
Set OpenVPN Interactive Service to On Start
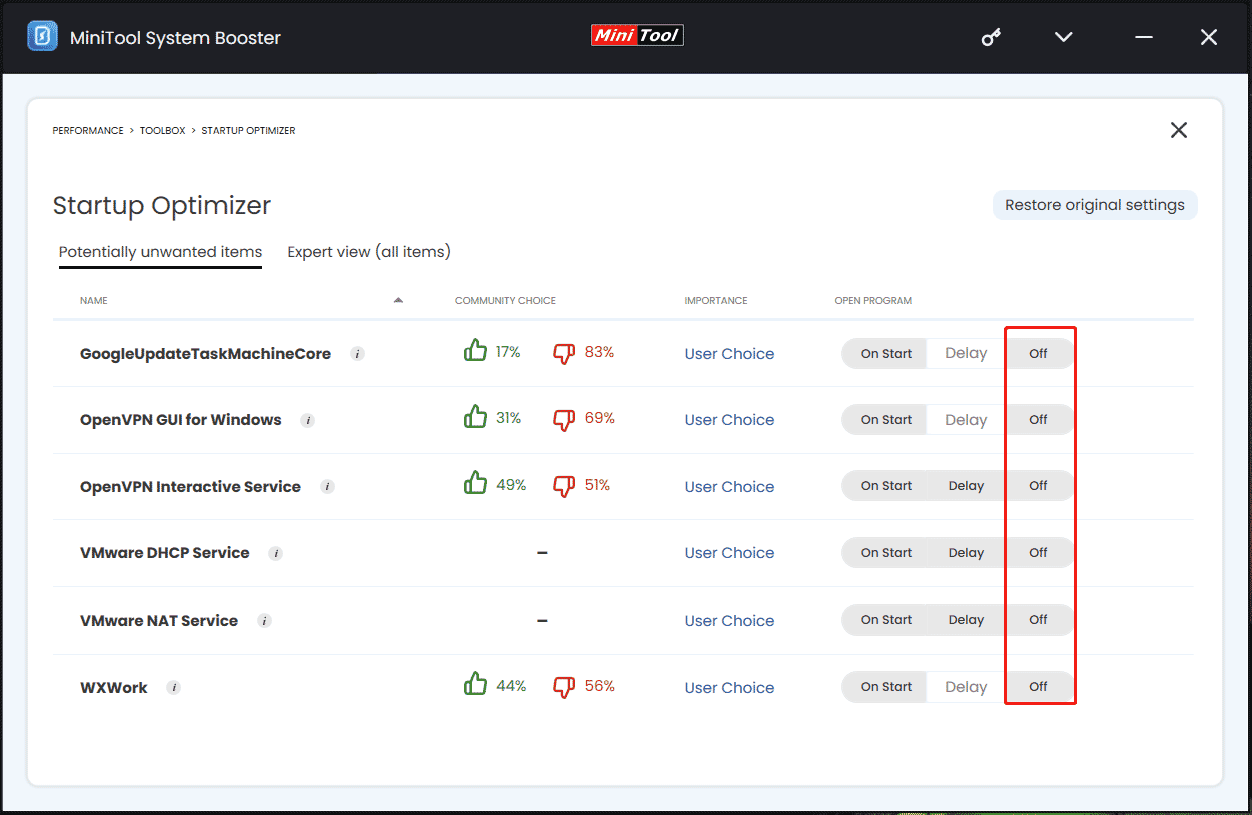point(886,486)
